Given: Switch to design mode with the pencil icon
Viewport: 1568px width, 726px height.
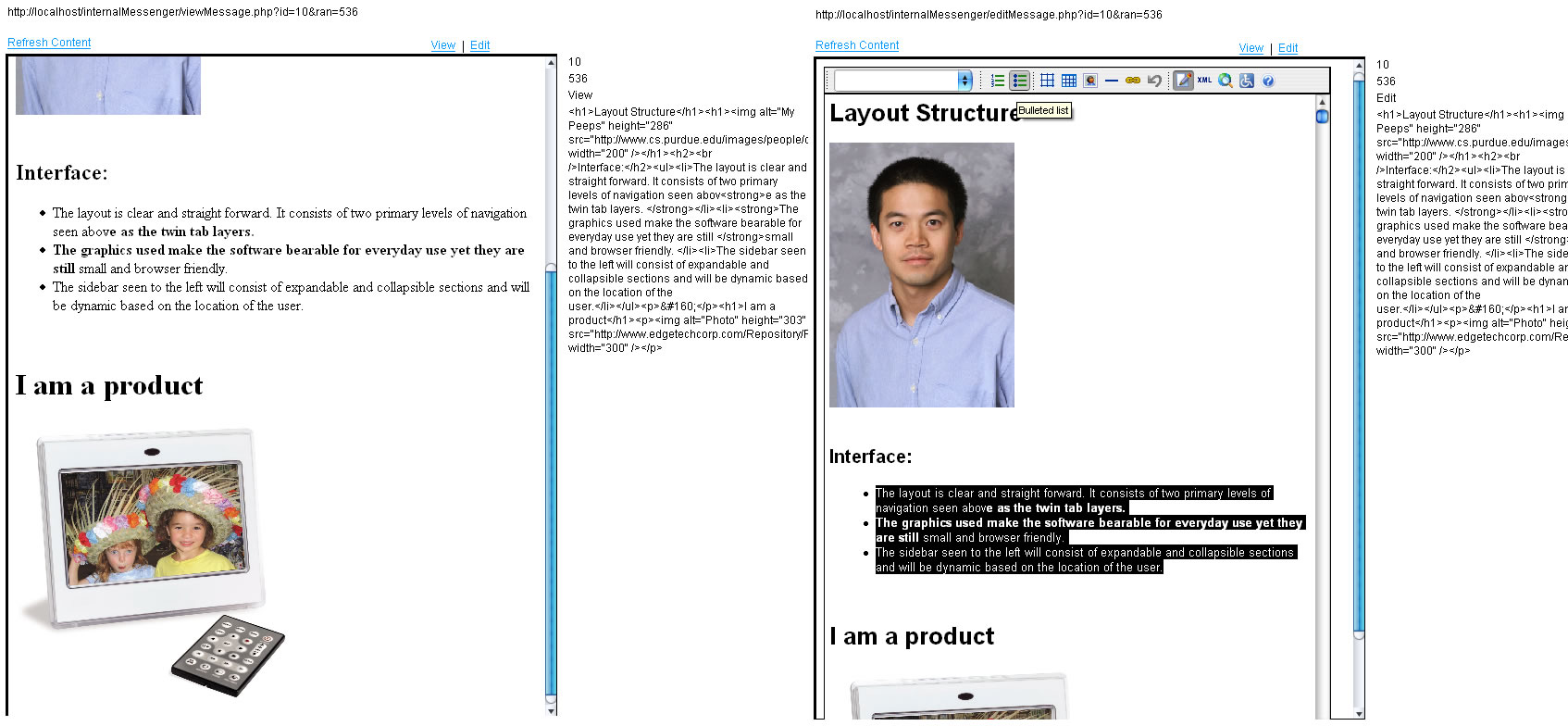Looking at the screenshot, I should point(1183,81).
